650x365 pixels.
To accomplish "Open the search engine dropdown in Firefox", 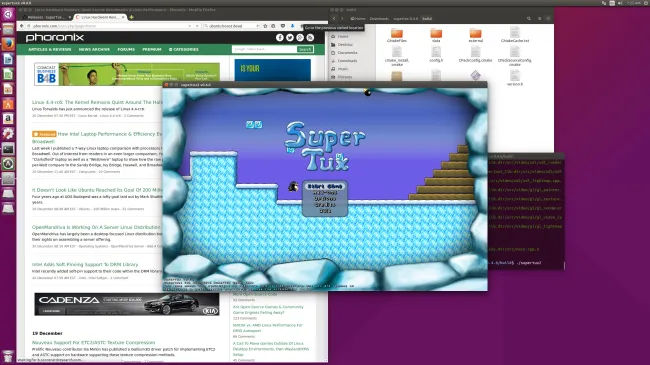I will coord(206,26).
